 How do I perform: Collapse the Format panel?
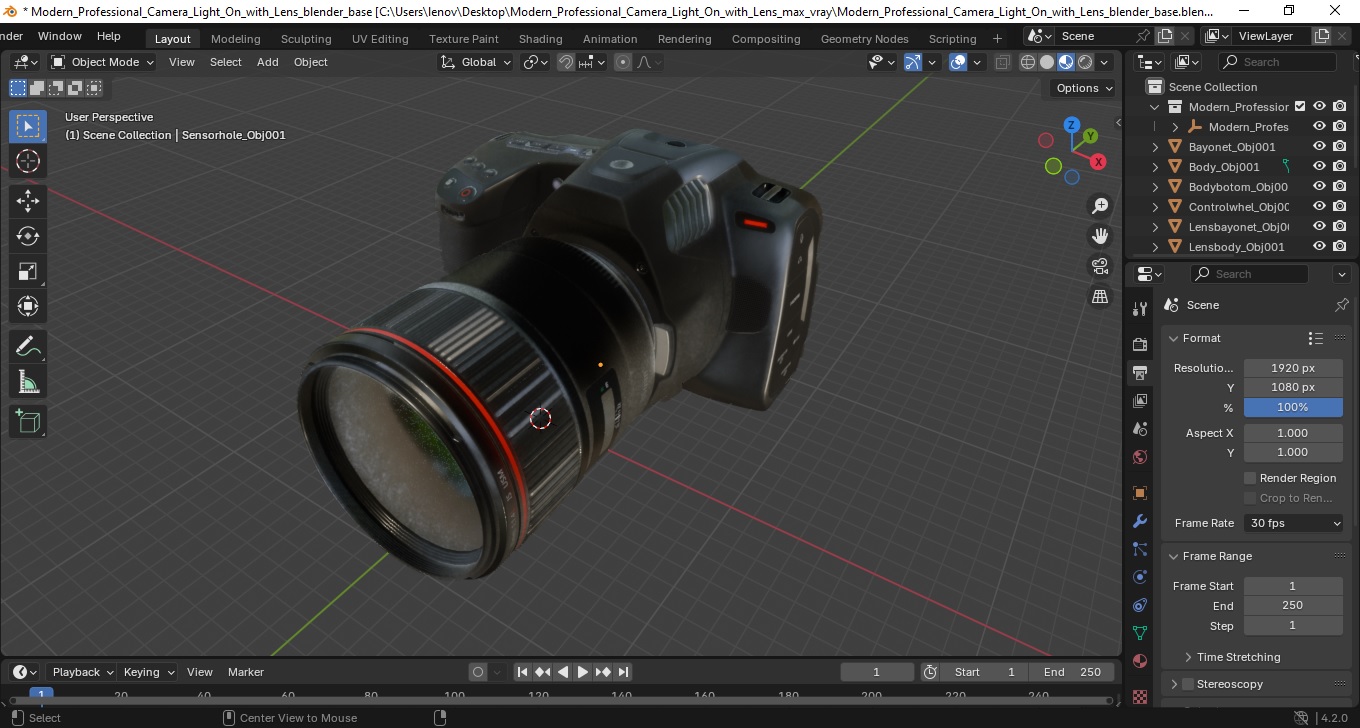point(1174,338)
